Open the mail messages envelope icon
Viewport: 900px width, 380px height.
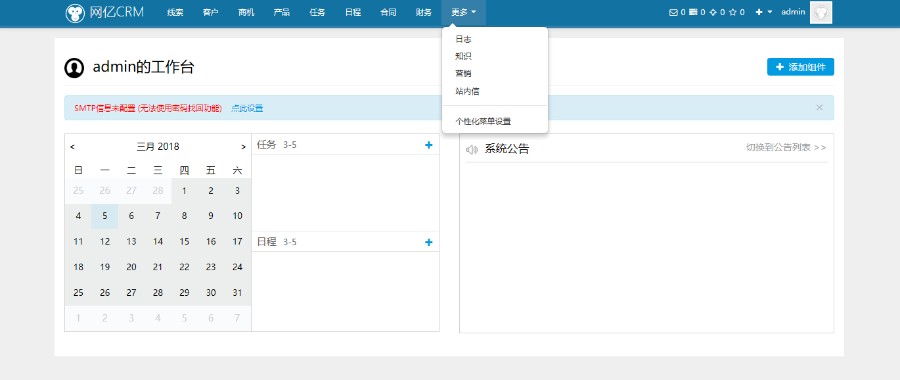tap(673, 12)
